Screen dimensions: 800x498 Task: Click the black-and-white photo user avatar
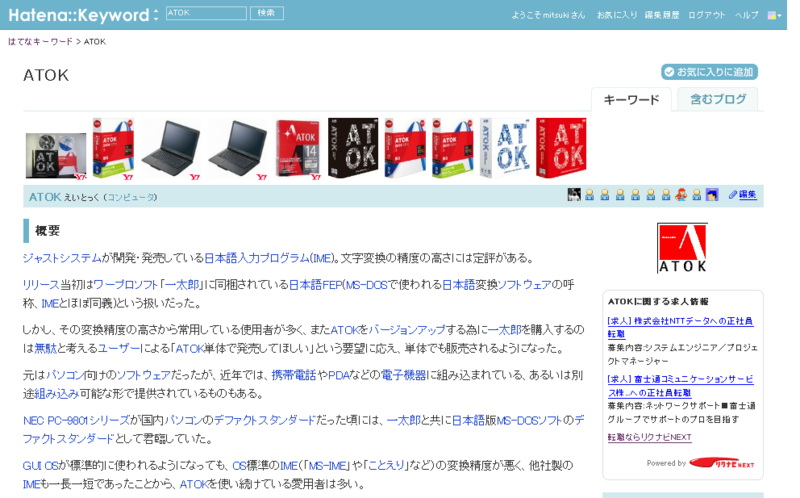coord(574,194)
